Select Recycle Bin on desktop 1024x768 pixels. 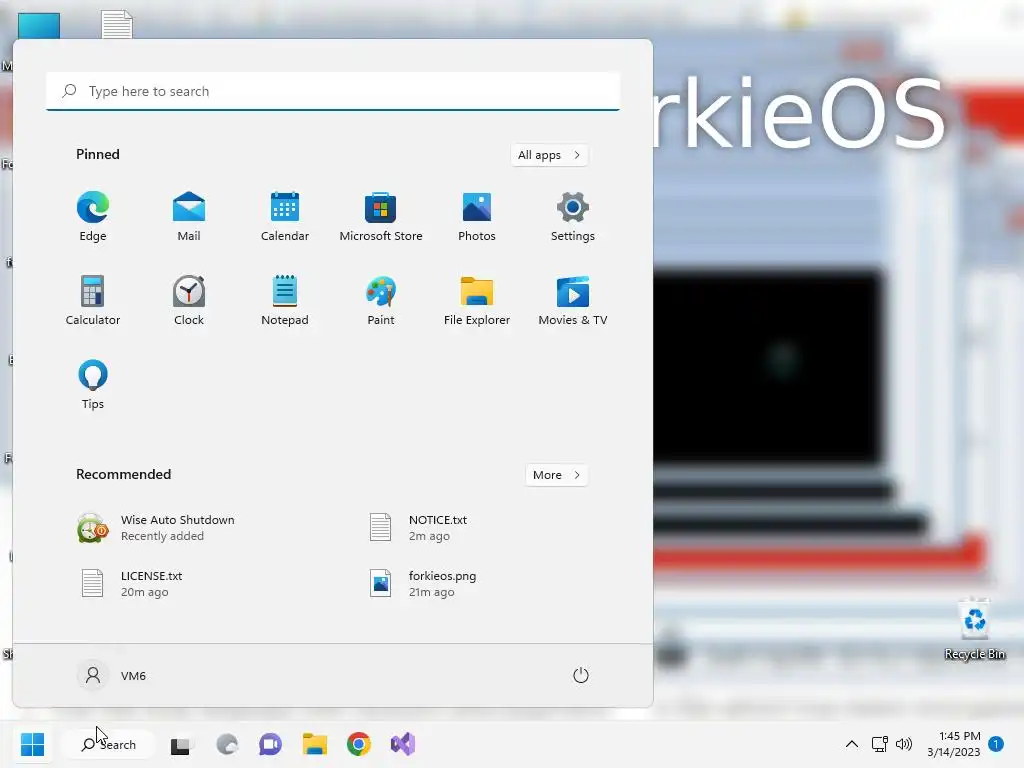pyautogui.click(x=975, y=629)
